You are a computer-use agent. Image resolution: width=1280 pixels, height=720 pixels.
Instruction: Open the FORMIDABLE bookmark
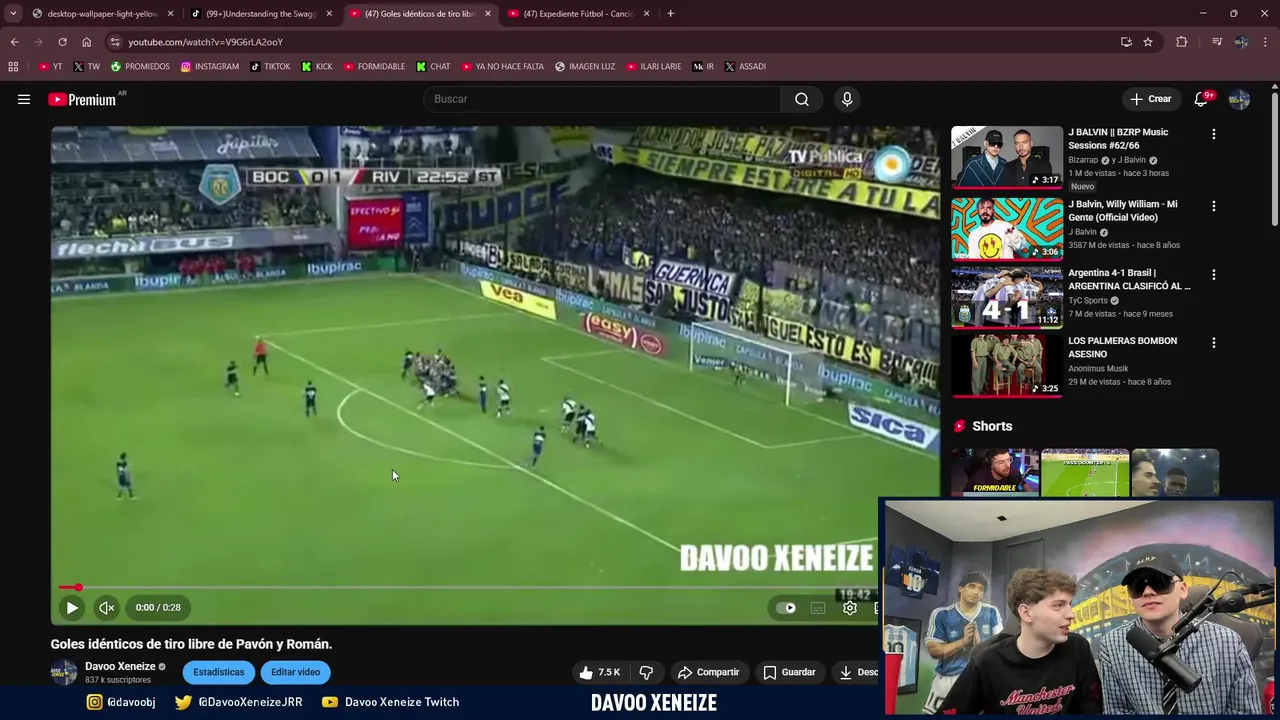[374, 66]
